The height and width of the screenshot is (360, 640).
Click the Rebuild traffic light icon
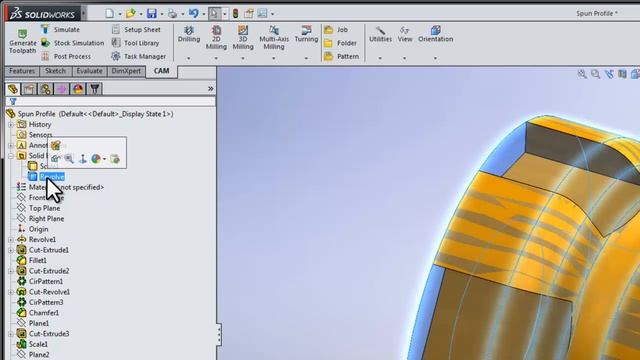click(x=236, y=13)
